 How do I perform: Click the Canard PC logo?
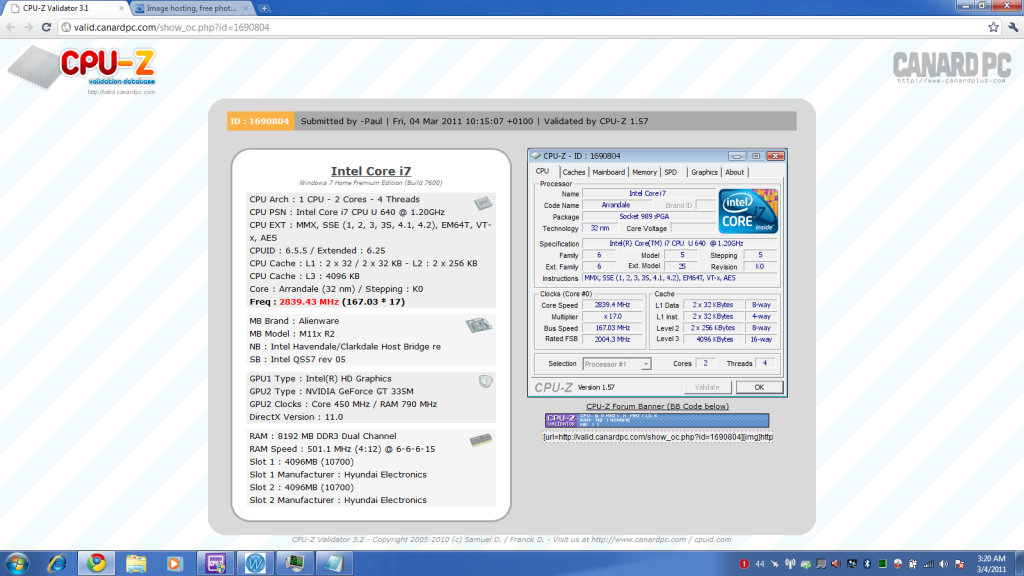tap(952, 67)
